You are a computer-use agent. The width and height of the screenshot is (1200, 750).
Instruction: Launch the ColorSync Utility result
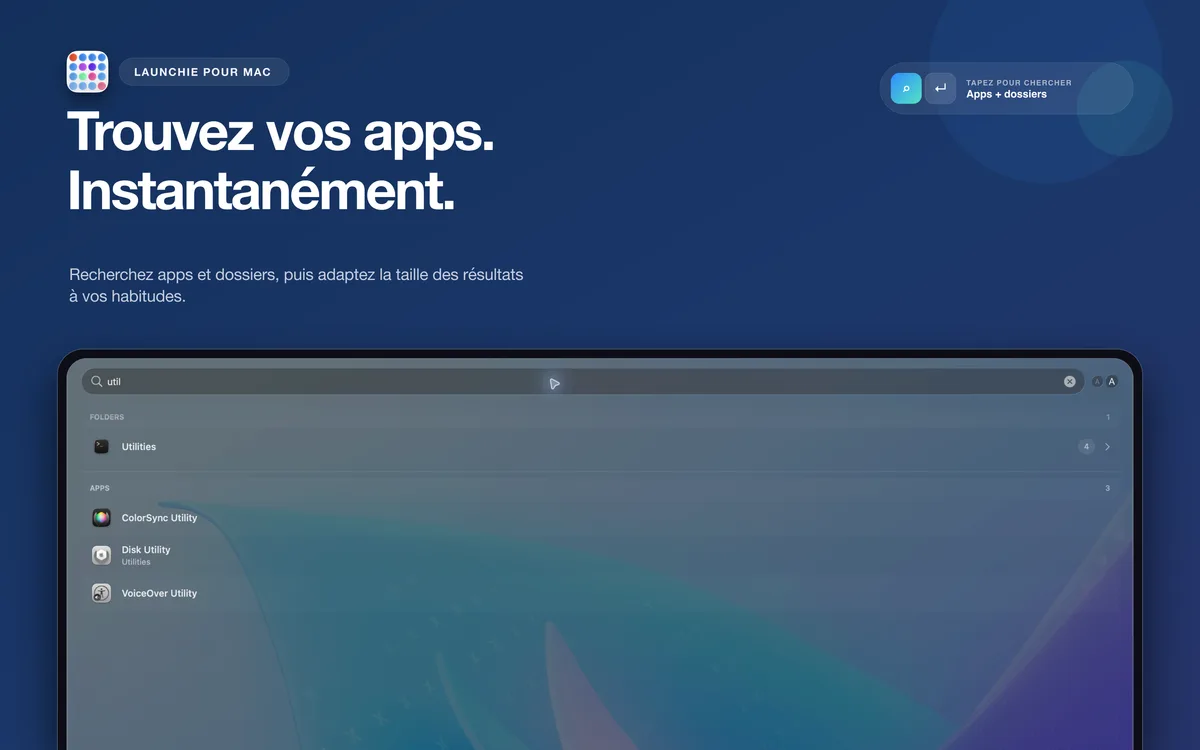(x=600, y=518)
